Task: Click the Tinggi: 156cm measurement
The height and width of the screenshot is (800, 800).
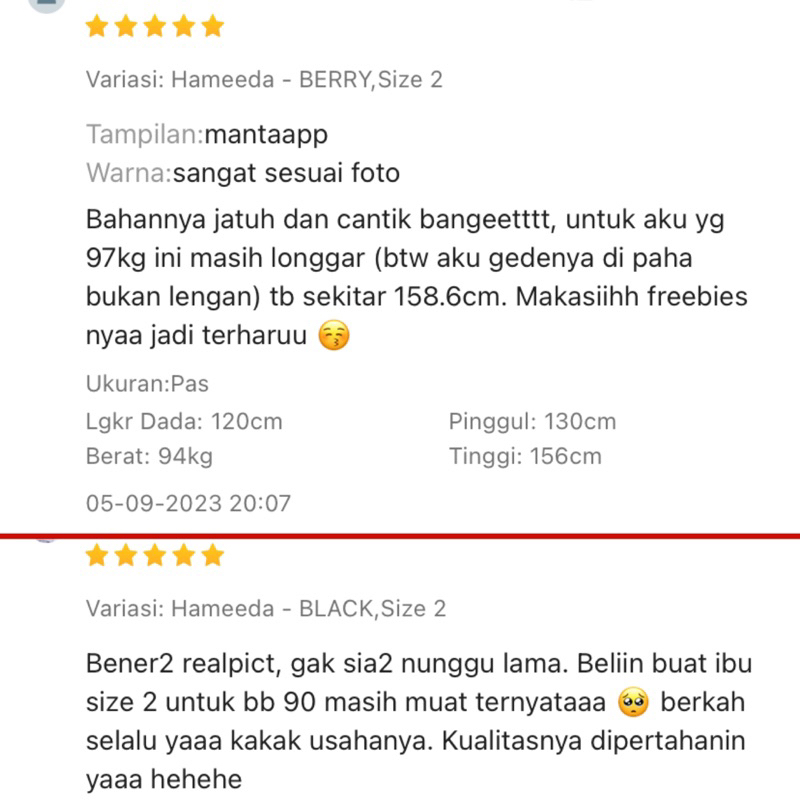Action: click(525, 457)
